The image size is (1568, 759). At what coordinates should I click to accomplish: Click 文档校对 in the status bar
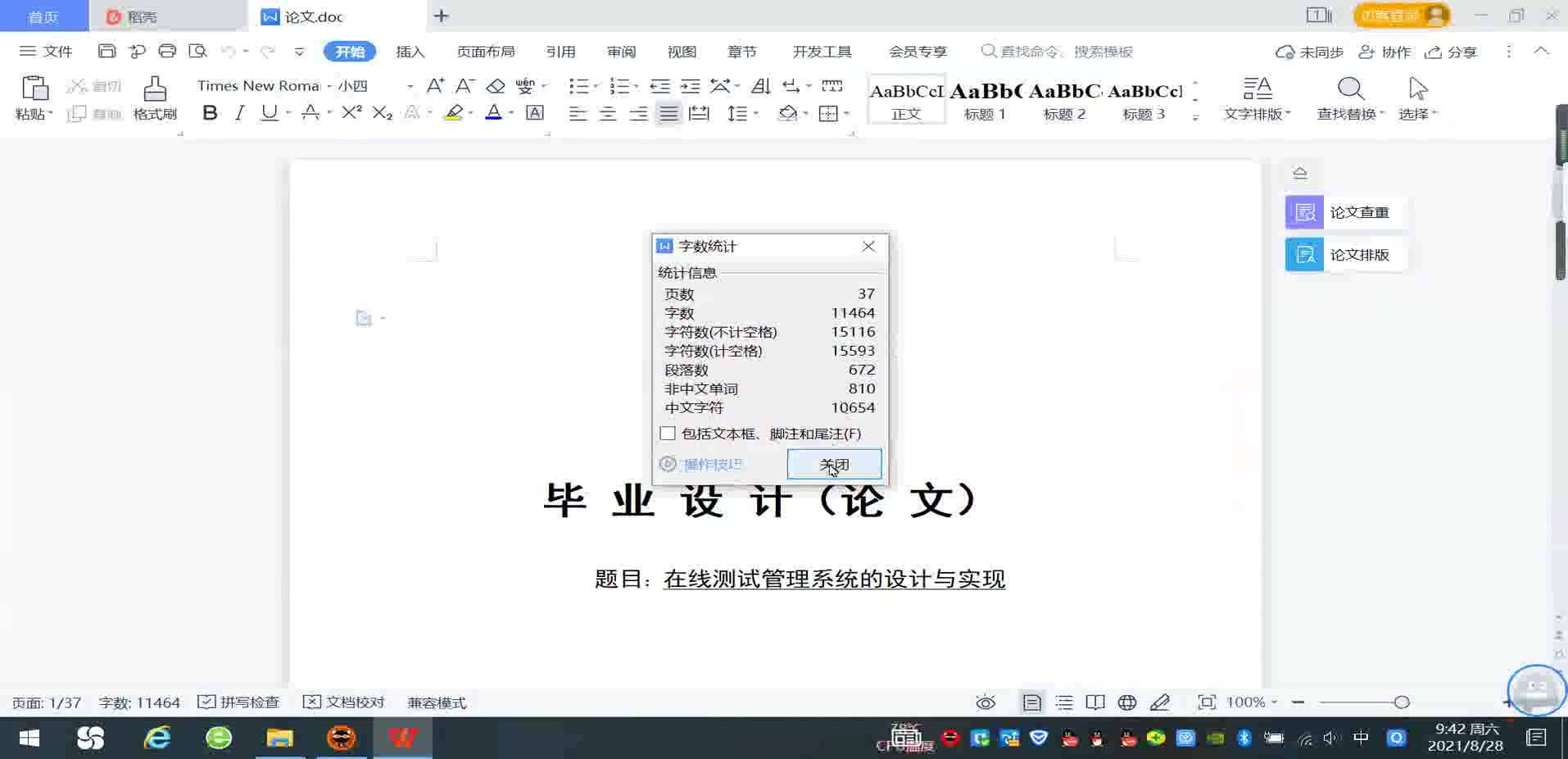click(344, 702)
